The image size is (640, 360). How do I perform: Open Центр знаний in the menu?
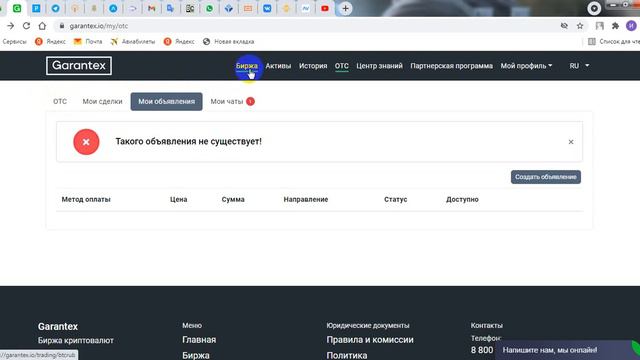(379, 66)
